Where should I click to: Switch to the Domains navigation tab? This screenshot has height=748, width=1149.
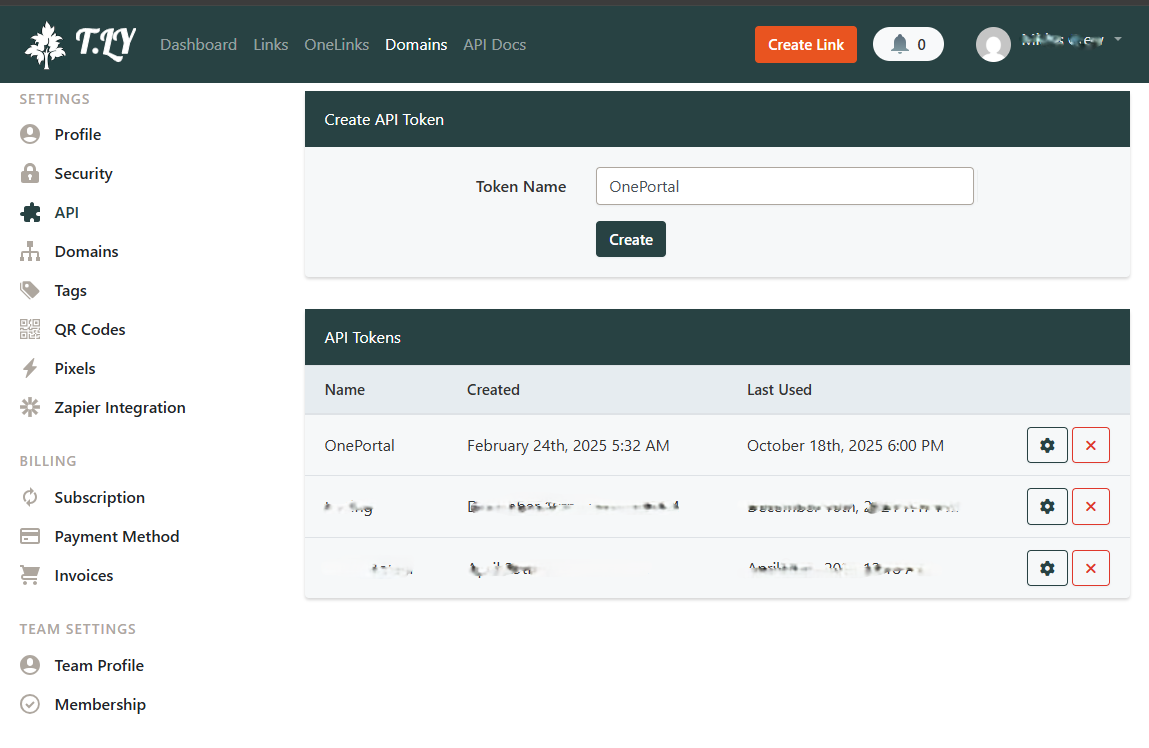(416, 44)
